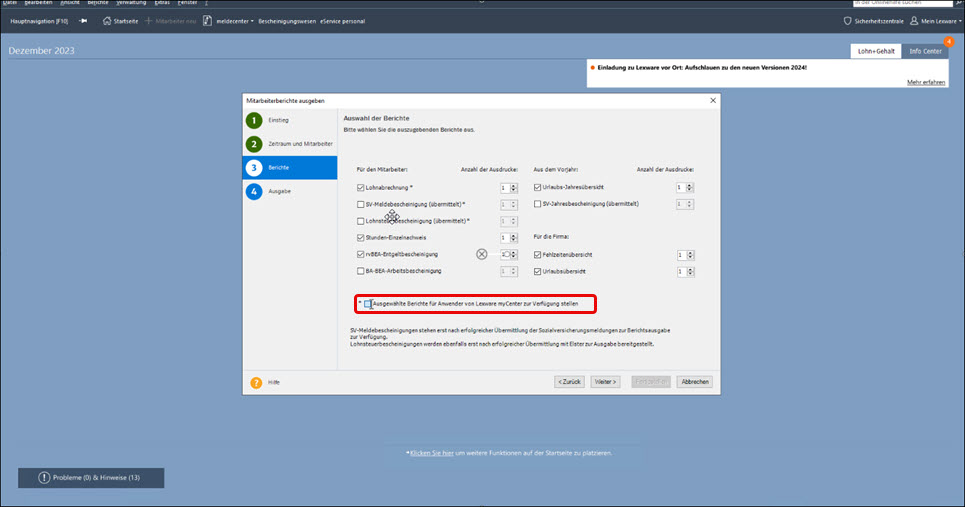Click the orange Hilfe question mark icon
Image resolution: width=965 pixels, height=507 pixels.
256,382
